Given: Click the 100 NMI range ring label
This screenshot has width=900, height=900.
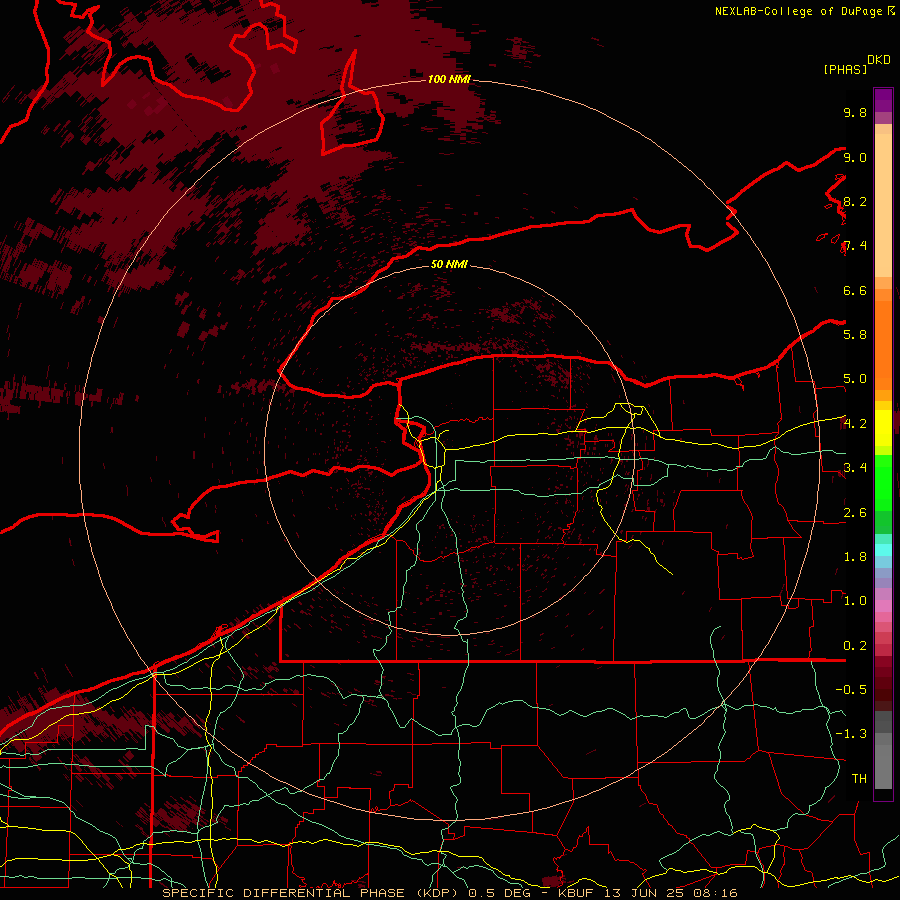Looking at the screenshot, I should (449, 79).
